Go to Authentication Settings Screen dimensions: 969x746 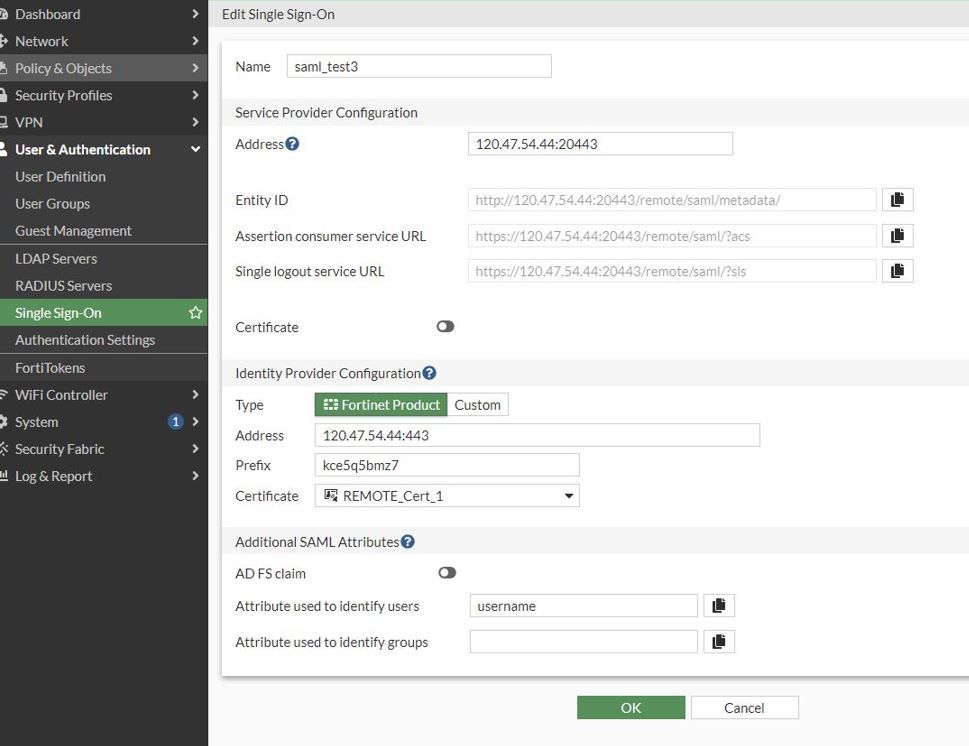click(85, 340)
